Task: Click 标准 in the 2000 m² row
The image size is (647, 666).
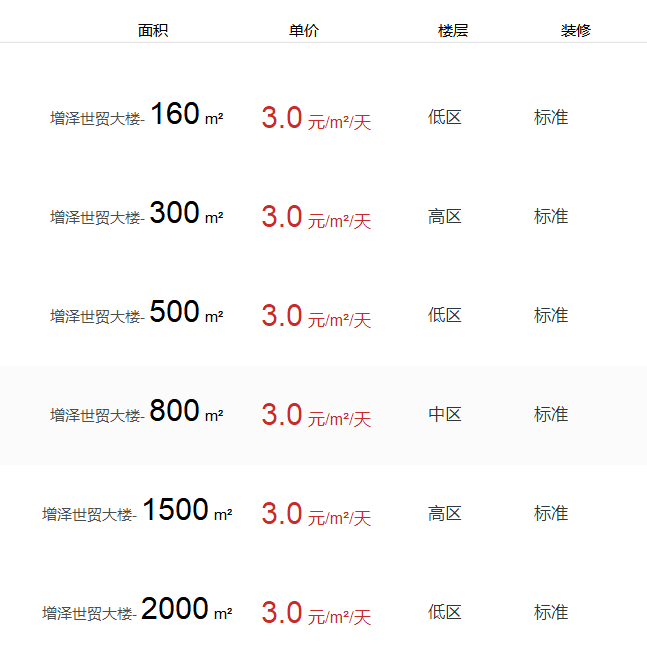Action: [x=551, y=612]
